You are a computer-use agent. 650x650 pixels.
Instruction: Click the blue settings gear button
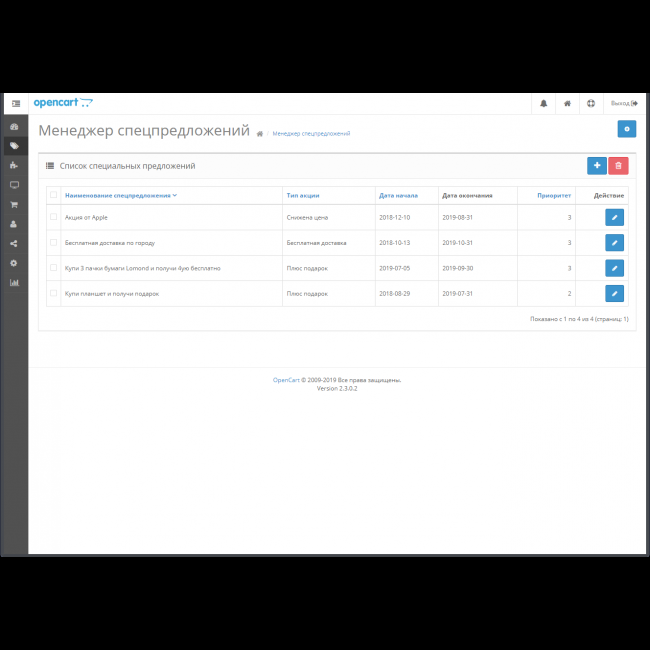click(626, 129)
